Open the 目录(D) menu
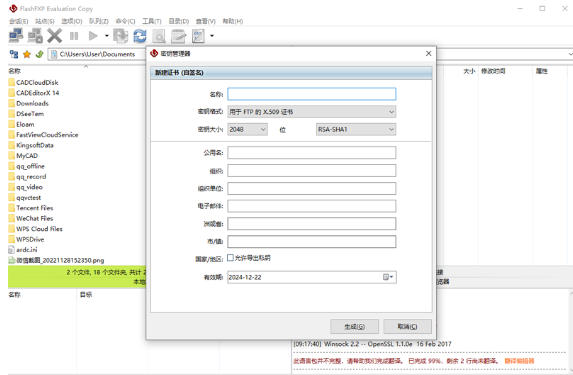This screenshot has height=375, width=573. pyautogui.click(x=179, y=21)
